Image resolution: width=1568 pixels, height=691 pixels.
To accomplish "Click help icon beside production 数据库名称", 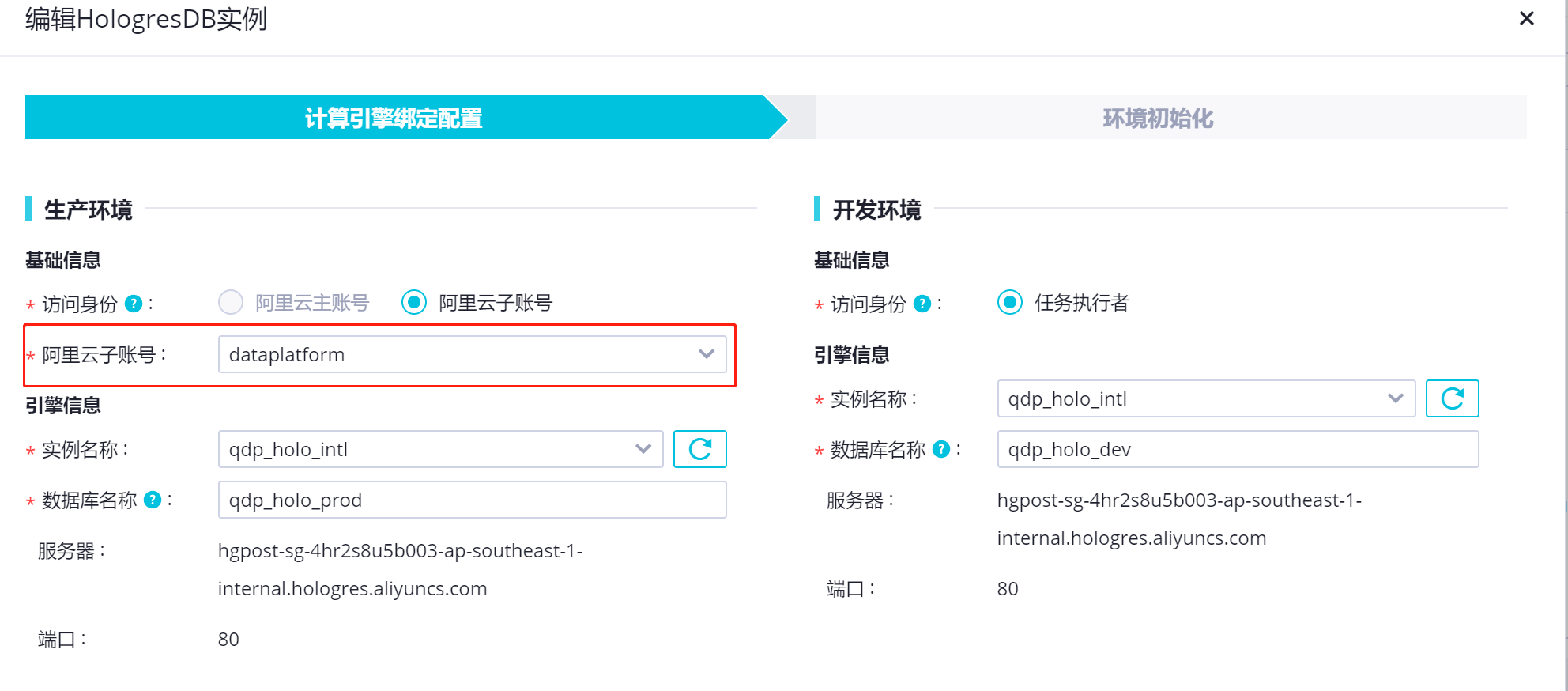I will (x=153, y=500).
